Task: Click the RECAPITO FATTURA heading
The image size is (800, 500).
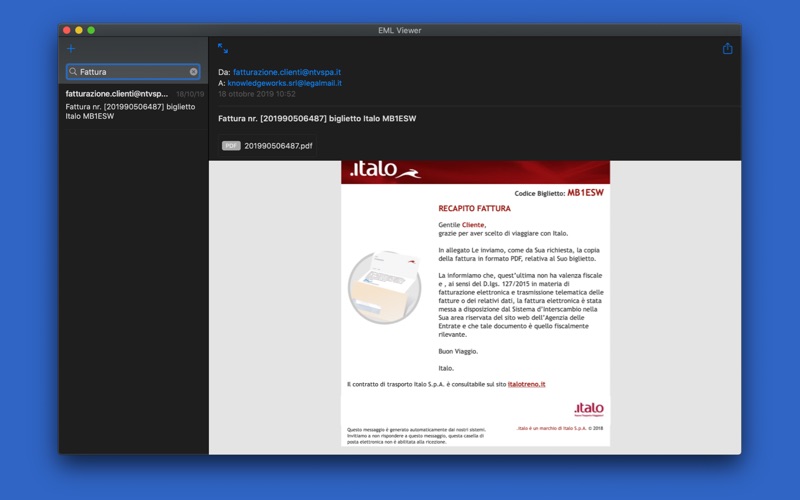Action: pos(474,208)
